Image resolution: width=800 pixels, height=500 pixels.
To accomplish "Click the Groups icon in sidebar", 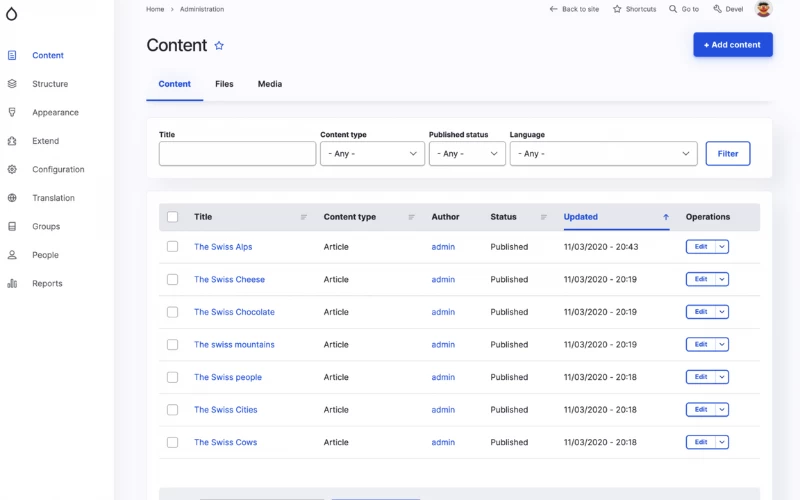I will [12, 227].
